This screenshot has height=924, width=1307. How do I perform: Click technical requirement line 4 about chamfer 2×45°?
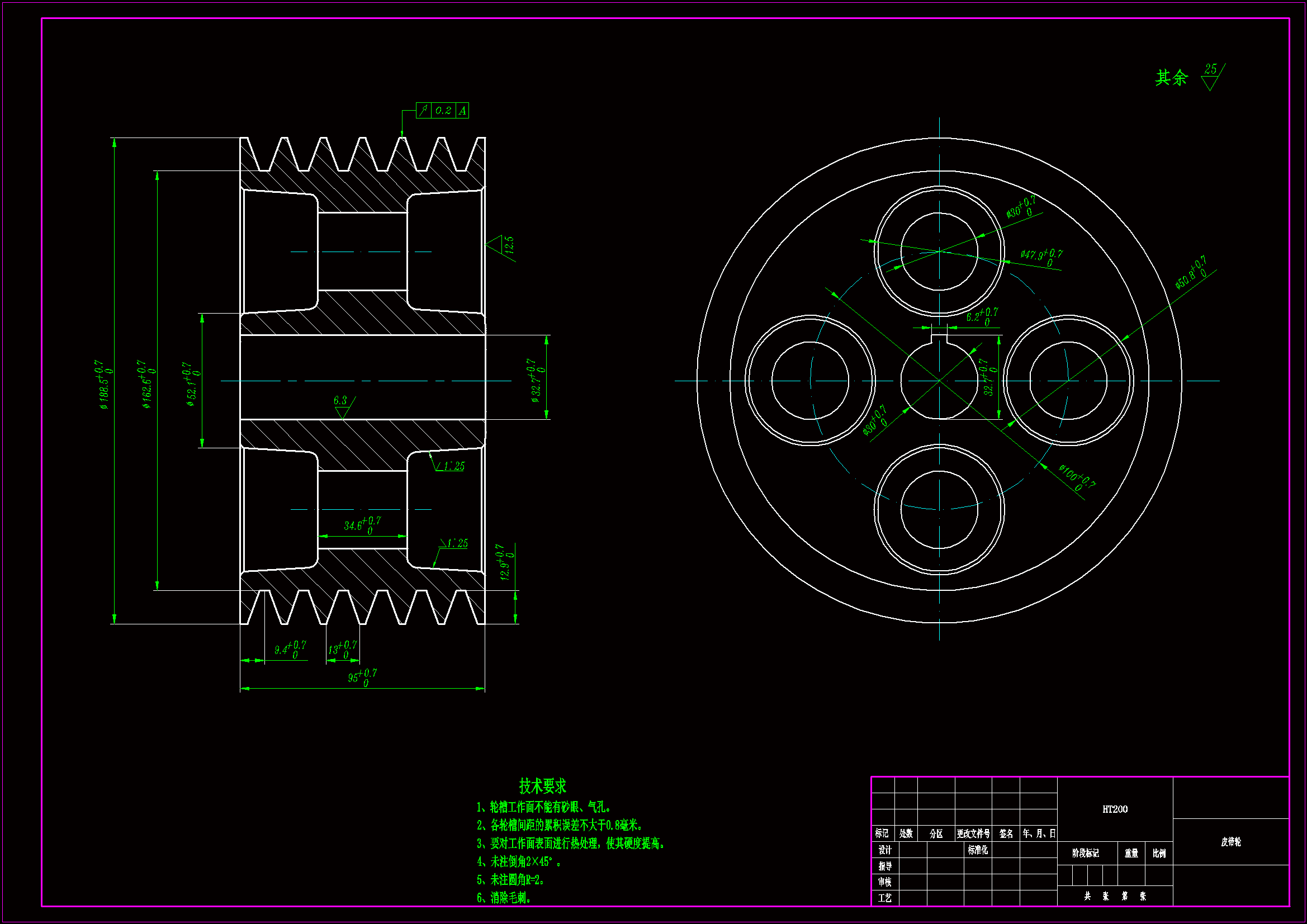pyautogui.click(x=518, y=862)
